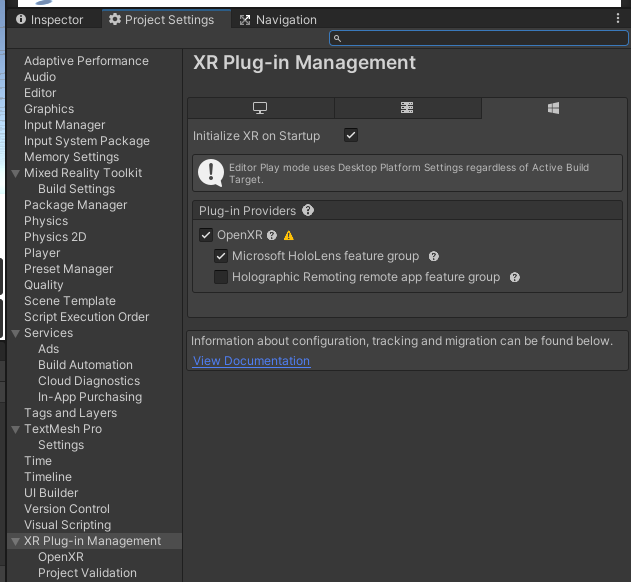The height and width of the screenshot is (582, 631).
Task: Open the OpenXR help icon
Action: 272,235
